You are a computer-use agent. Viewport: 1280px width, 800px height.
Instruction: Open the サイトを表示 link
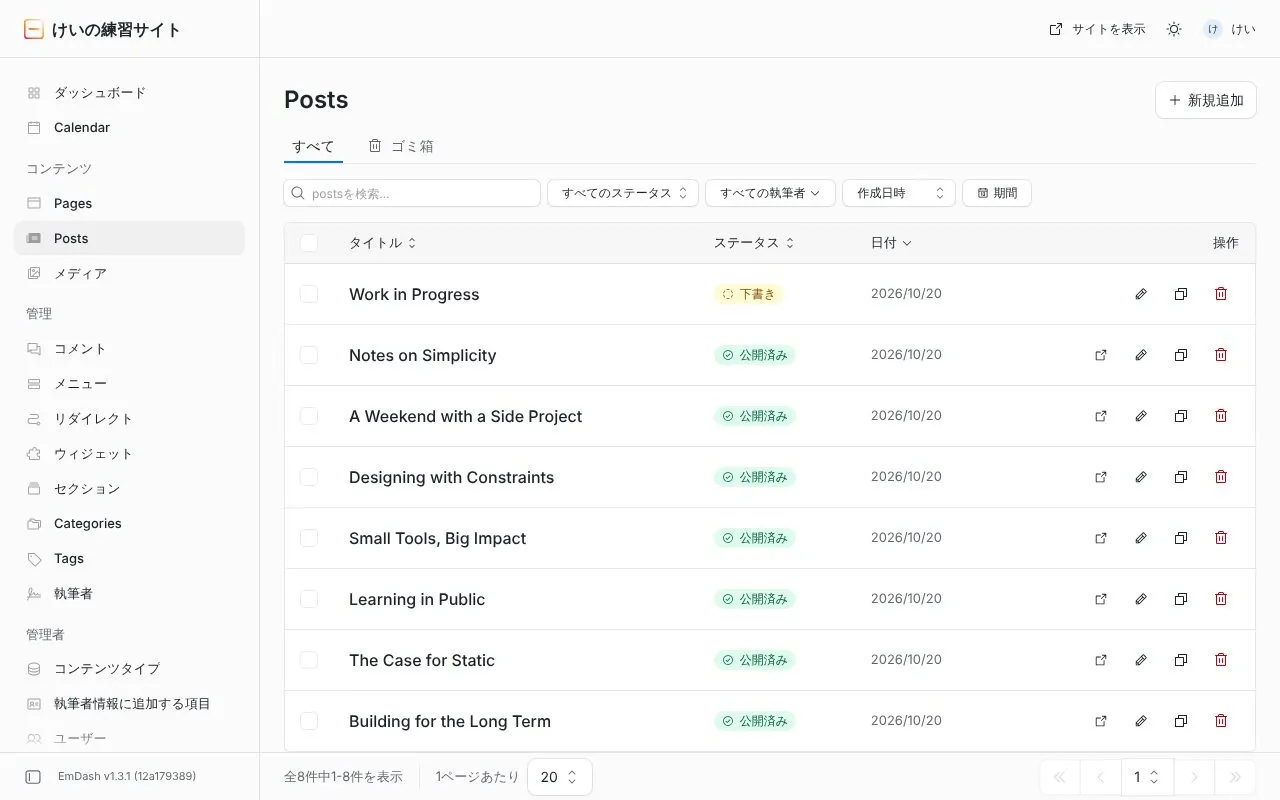(x=1097, y=29)
